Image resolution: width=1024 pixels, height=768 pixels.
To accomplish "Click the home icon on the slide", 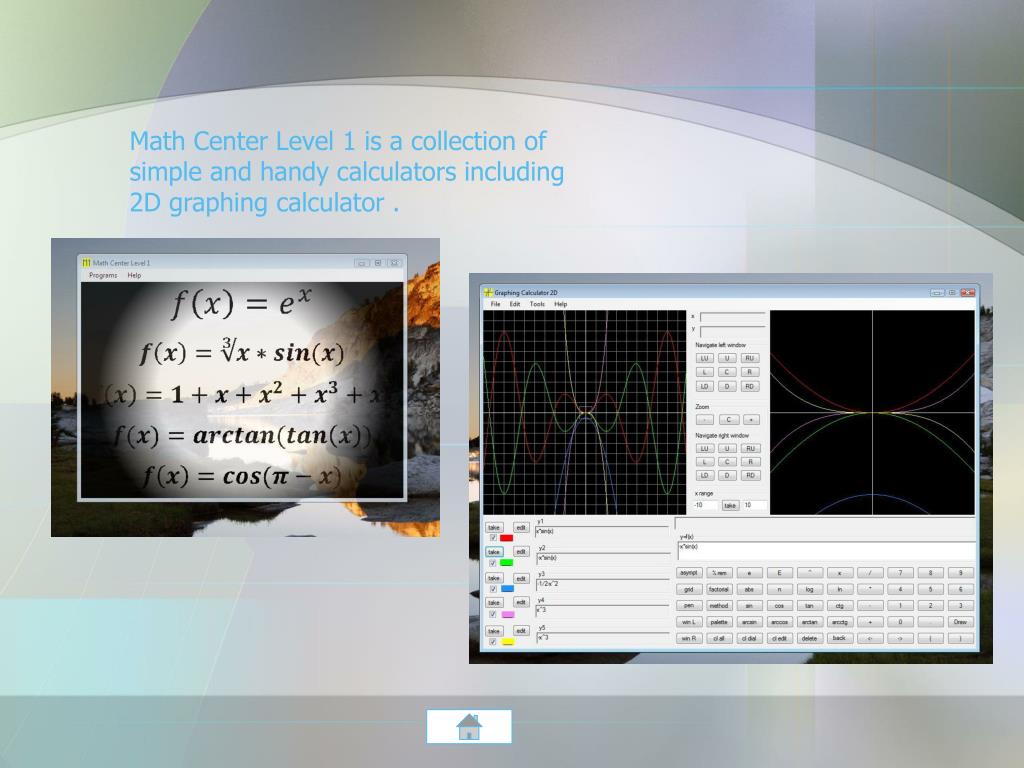I will pyautogui.click(x=469, y=726).
